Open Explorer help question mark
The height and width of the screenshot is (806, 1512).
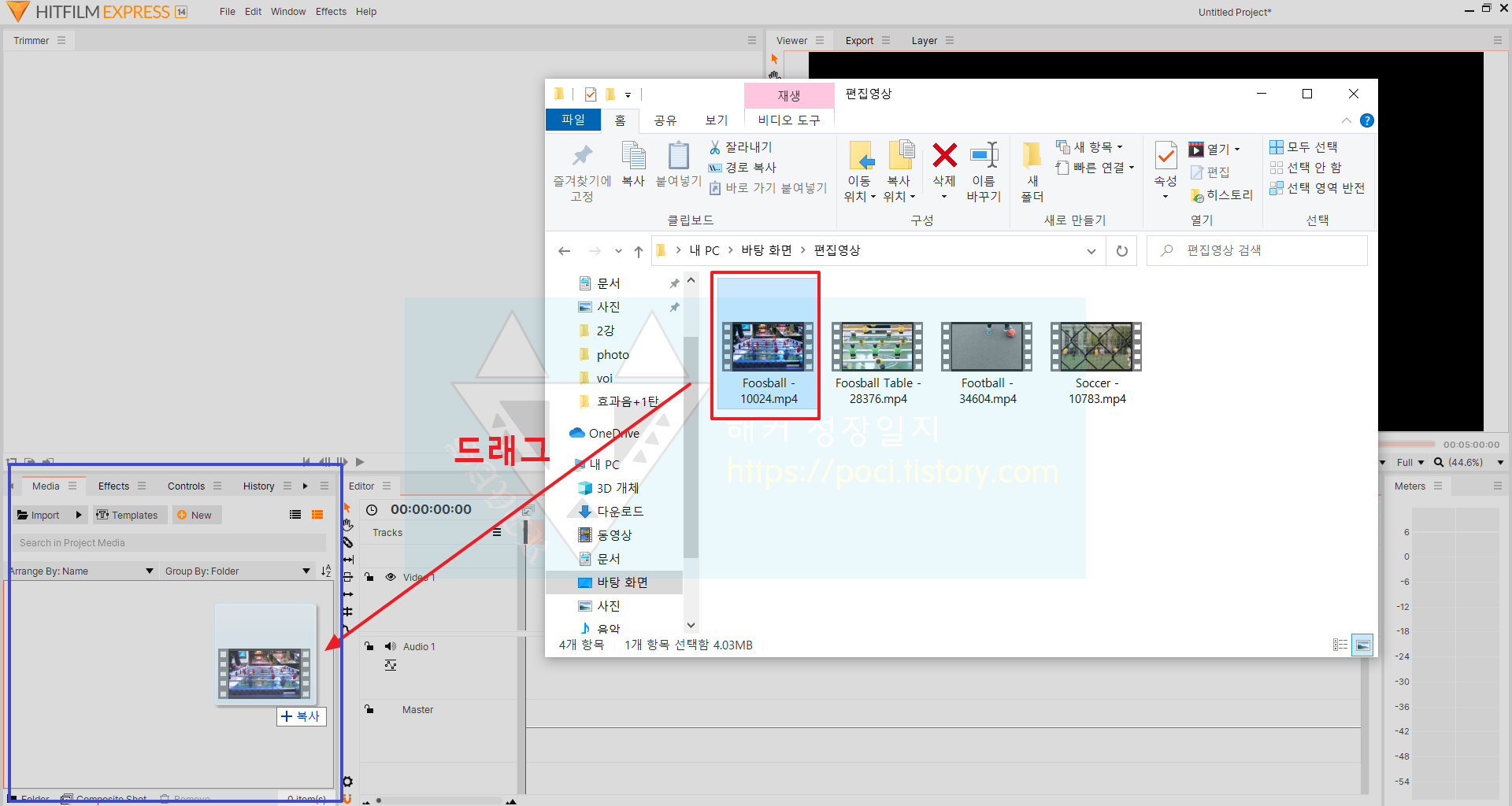(x=1367, y=120)
